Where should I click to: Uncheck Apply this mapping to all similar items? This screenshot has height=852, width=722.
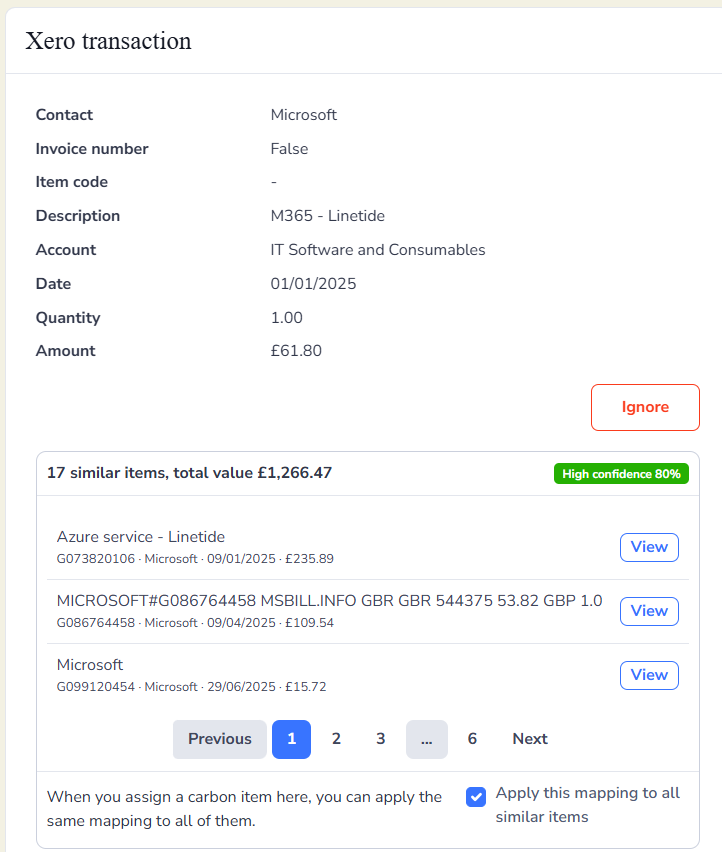tap(476, 797)
